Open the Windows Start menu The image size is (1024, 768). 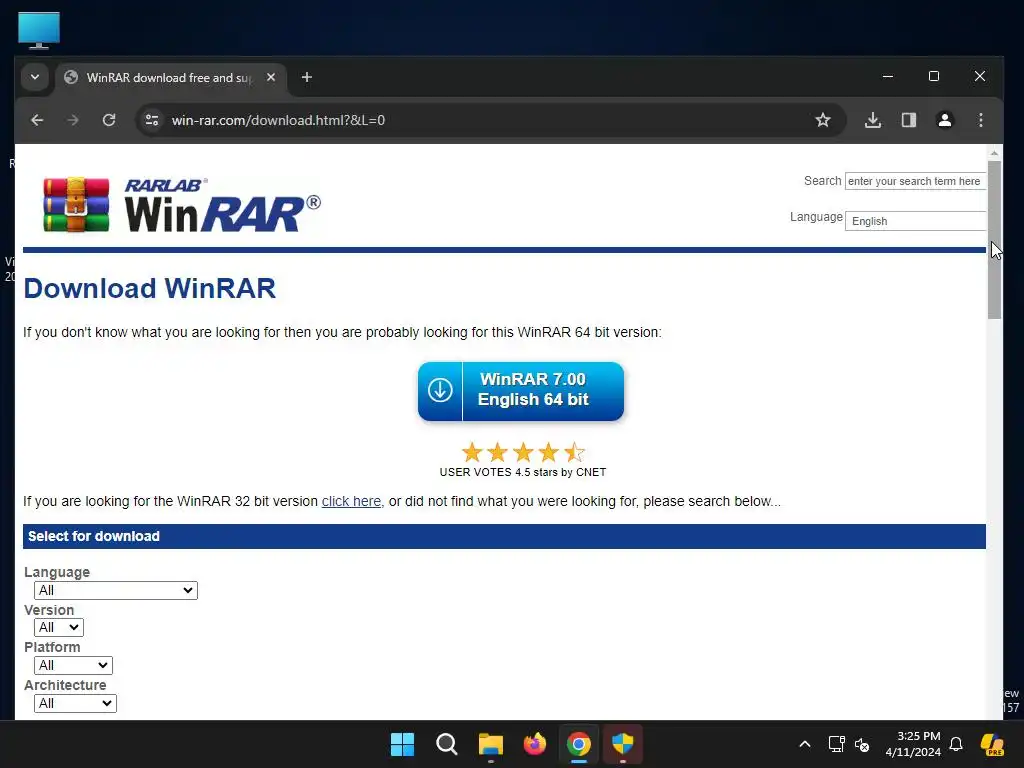click(x=402, y=744)
